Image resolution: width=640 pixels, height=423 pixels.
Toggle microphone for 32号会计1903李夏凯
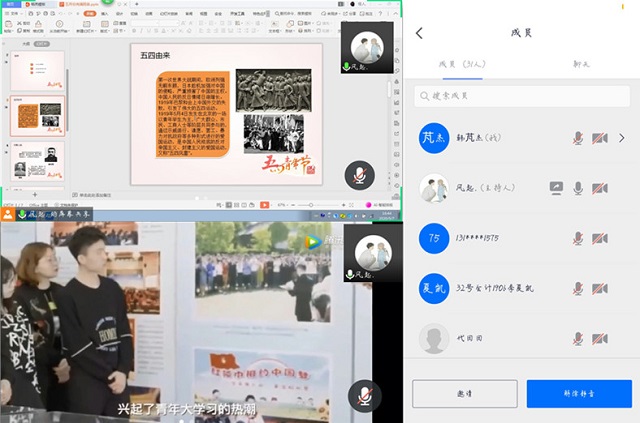pyautogui.click(x=578, y=288)
